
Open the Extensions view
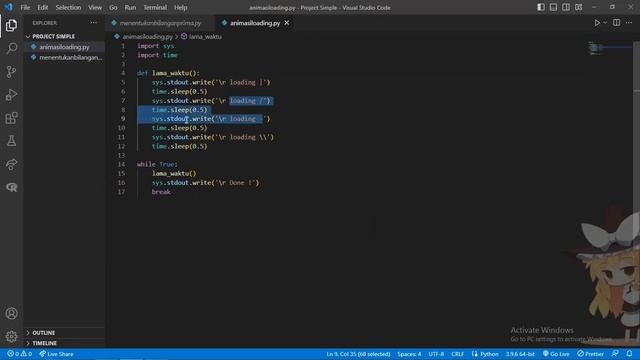coord(11,118)
